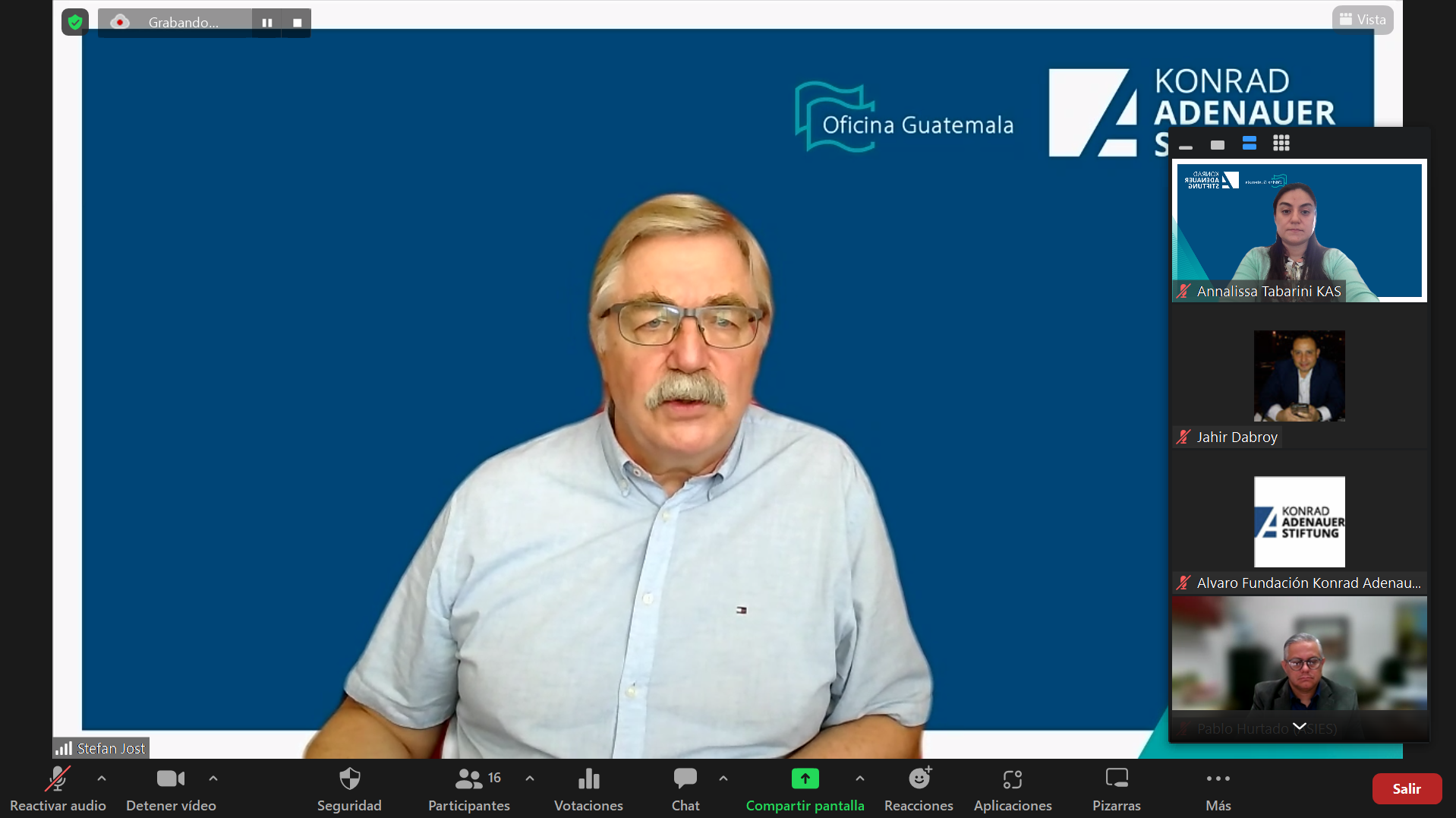Expand more participants chevron in thumbnail strip
This screenshot has height=818, width=1456.
tap(1299, 726)
